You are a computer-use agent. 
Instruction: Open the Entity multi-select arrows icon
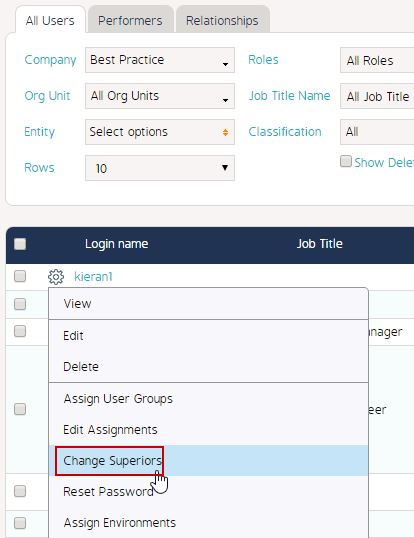225,132
